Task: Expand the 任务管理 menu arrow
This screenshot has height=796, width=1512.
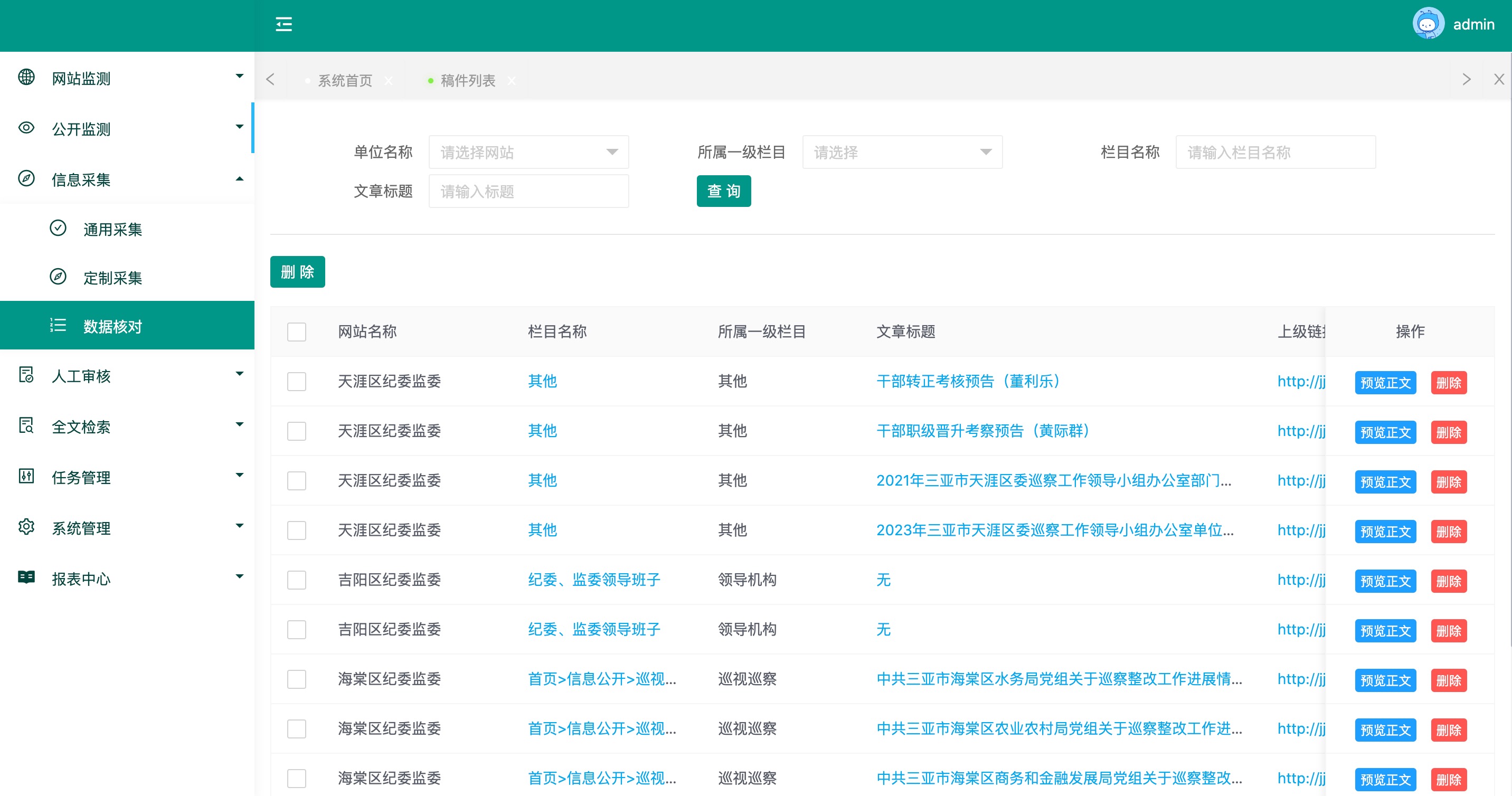Action: (x=240, y=475)
